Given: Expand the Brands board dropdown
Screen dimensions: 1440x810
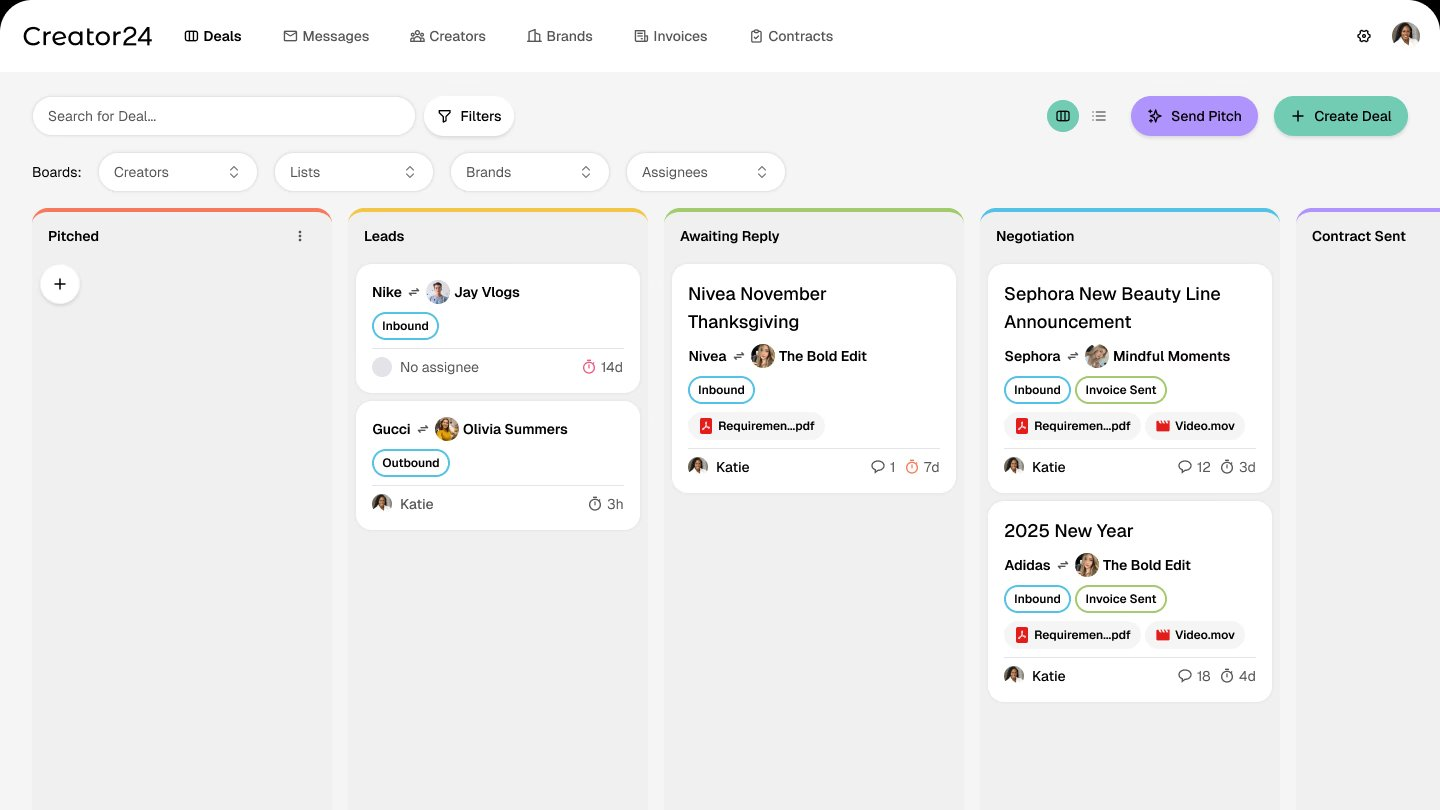Looking at the screenshot, I should (530, 172).
